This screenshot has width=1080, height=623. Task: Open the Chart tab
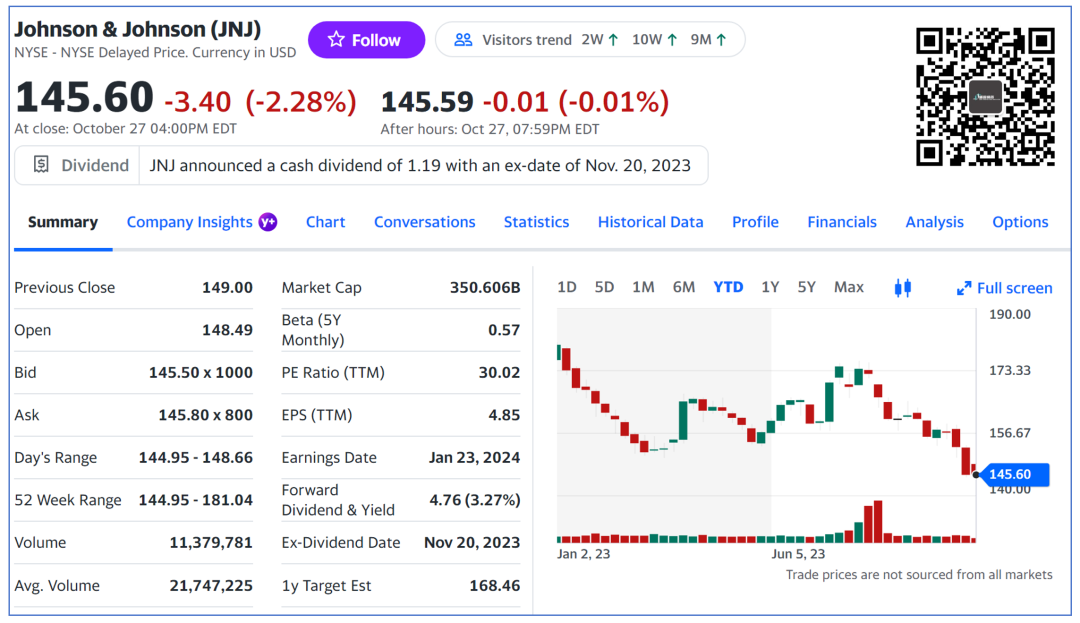point(326,222)
